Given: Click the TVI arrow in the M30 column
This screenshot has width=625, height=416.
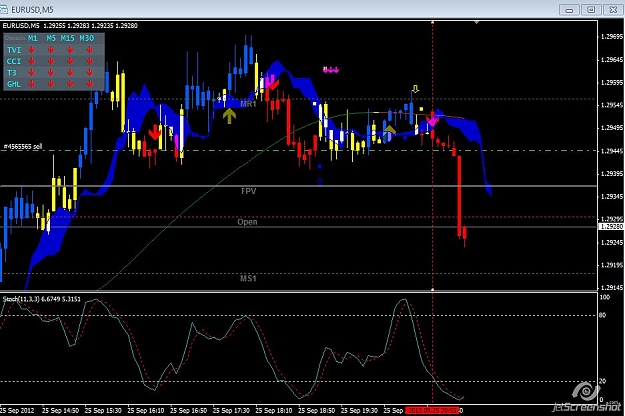Looking at the screenshot, I should point(90,50).
